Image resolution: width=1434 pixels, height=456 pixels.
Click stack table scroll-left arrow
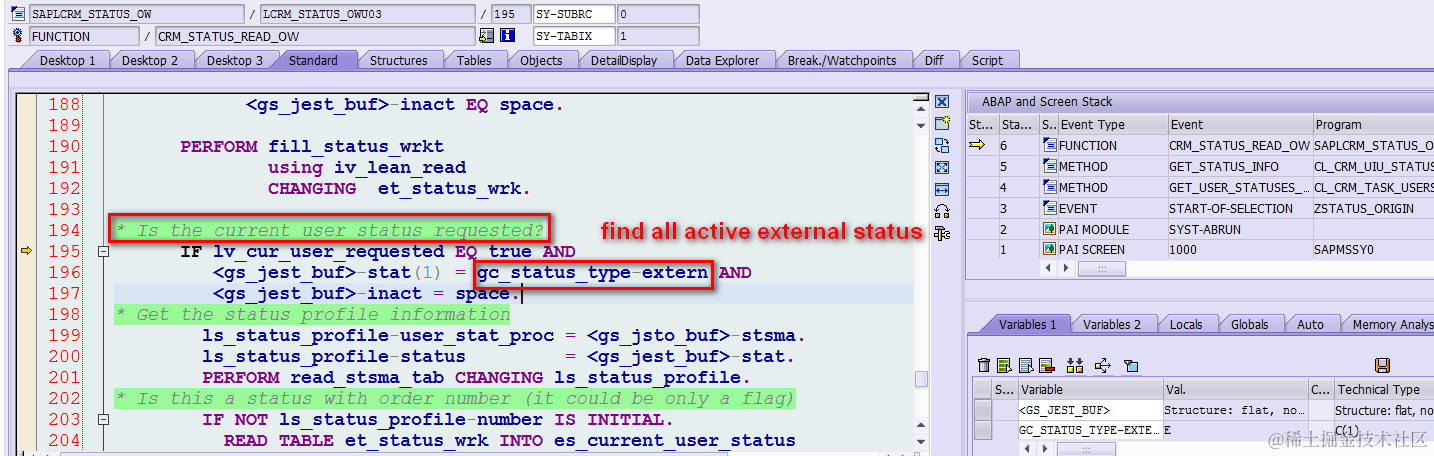pos(1049,268)
